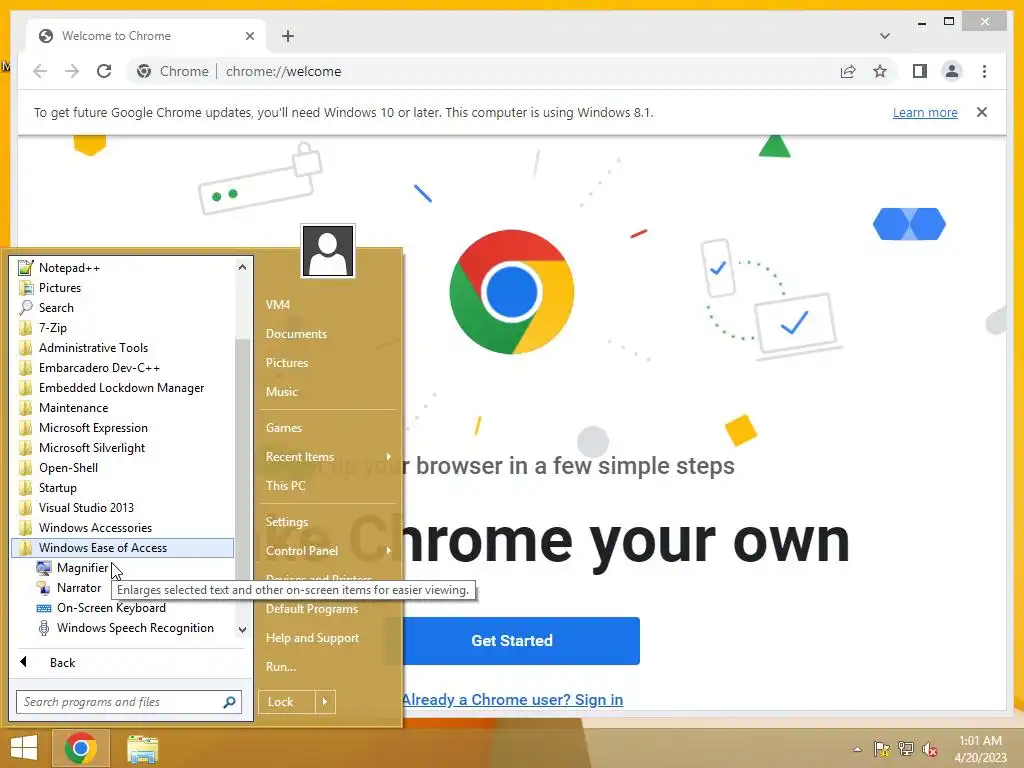Go back in Chrome navigation
The height and width of the screenshot is (768, 1024).
[x=40, y=71]
